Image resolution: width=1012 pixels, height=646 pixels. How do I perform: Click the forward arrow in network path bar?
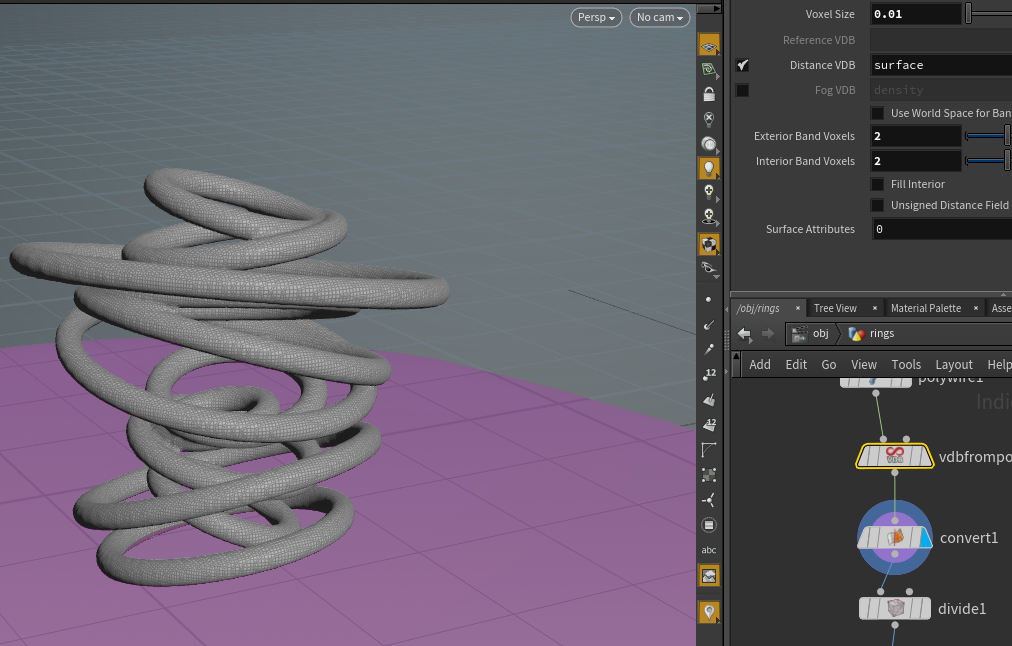767,334
